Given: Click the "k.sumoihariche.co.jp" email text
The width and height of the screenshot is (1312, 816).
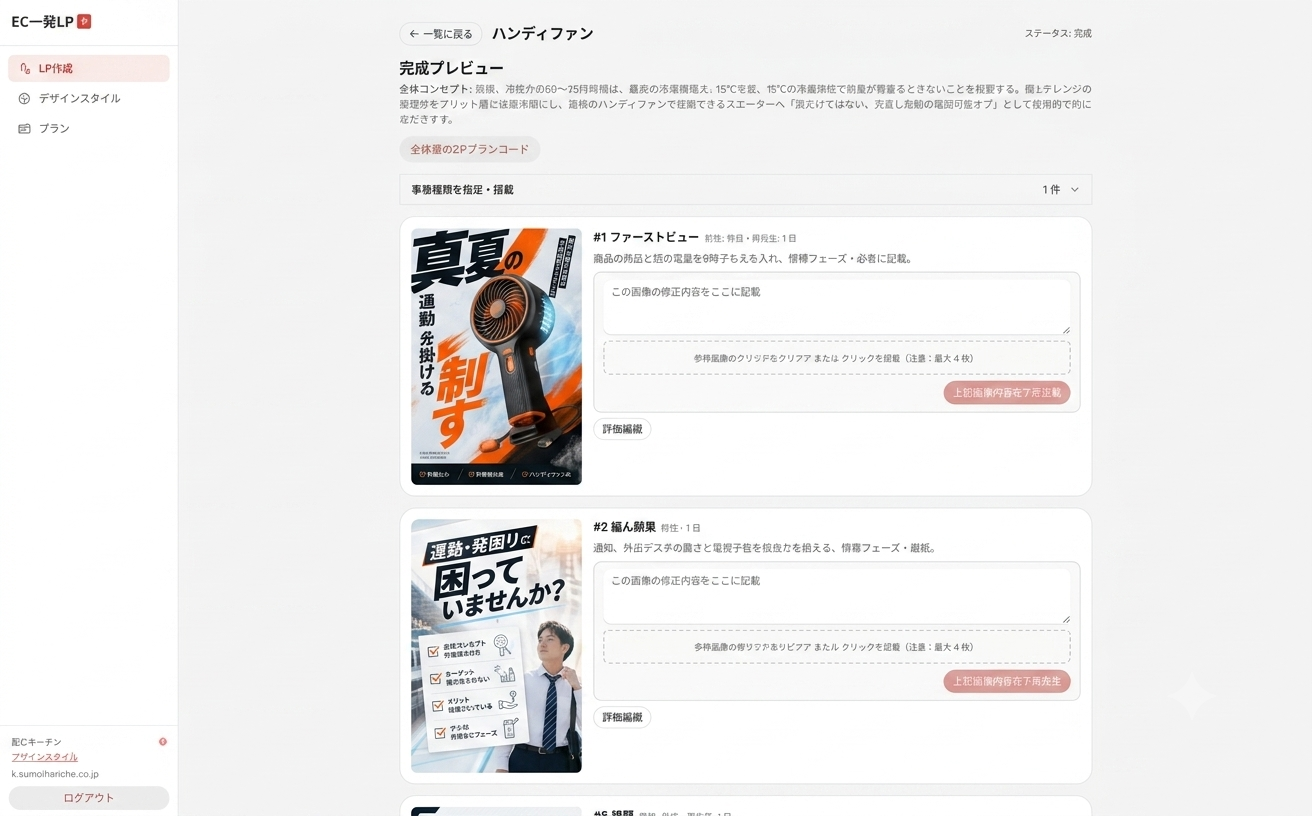Looking at the screenshot, I should tap(55, 774).
